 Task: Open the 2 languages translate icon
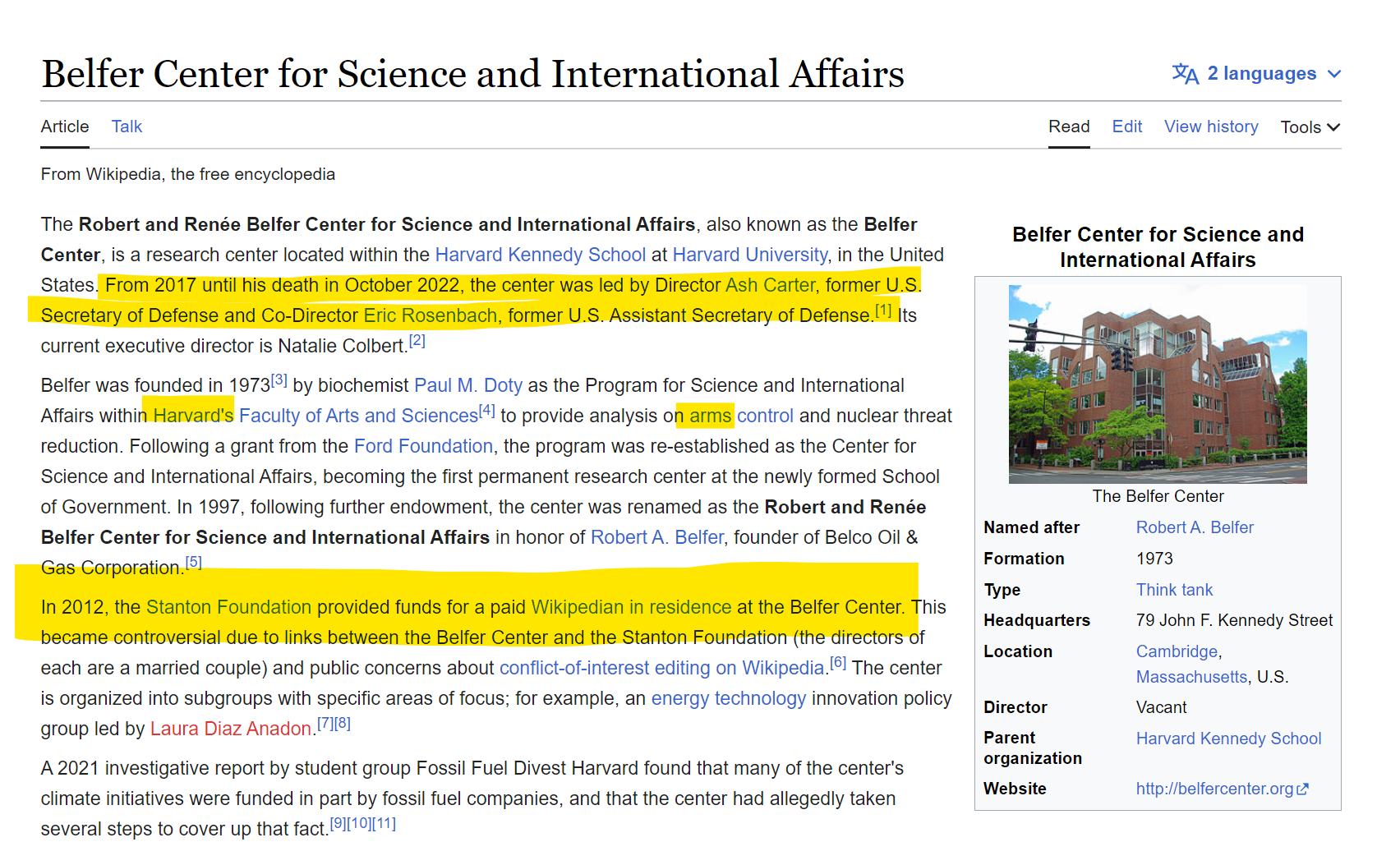(1185, 74)
